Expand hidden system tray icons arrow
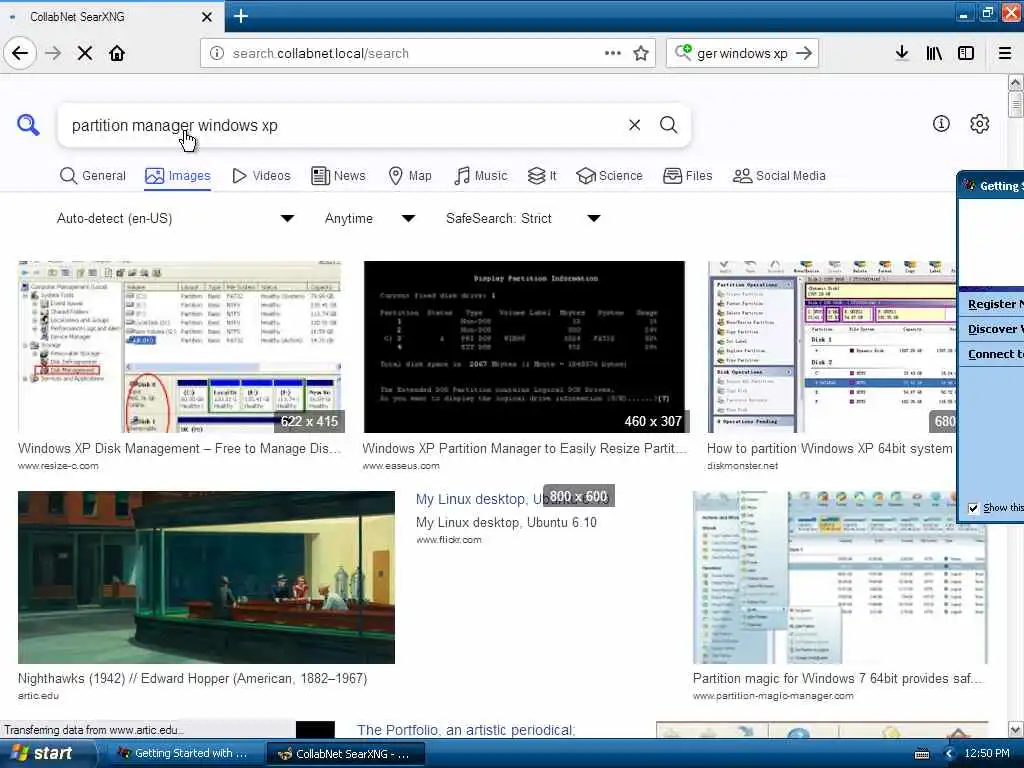 (950, 754)
